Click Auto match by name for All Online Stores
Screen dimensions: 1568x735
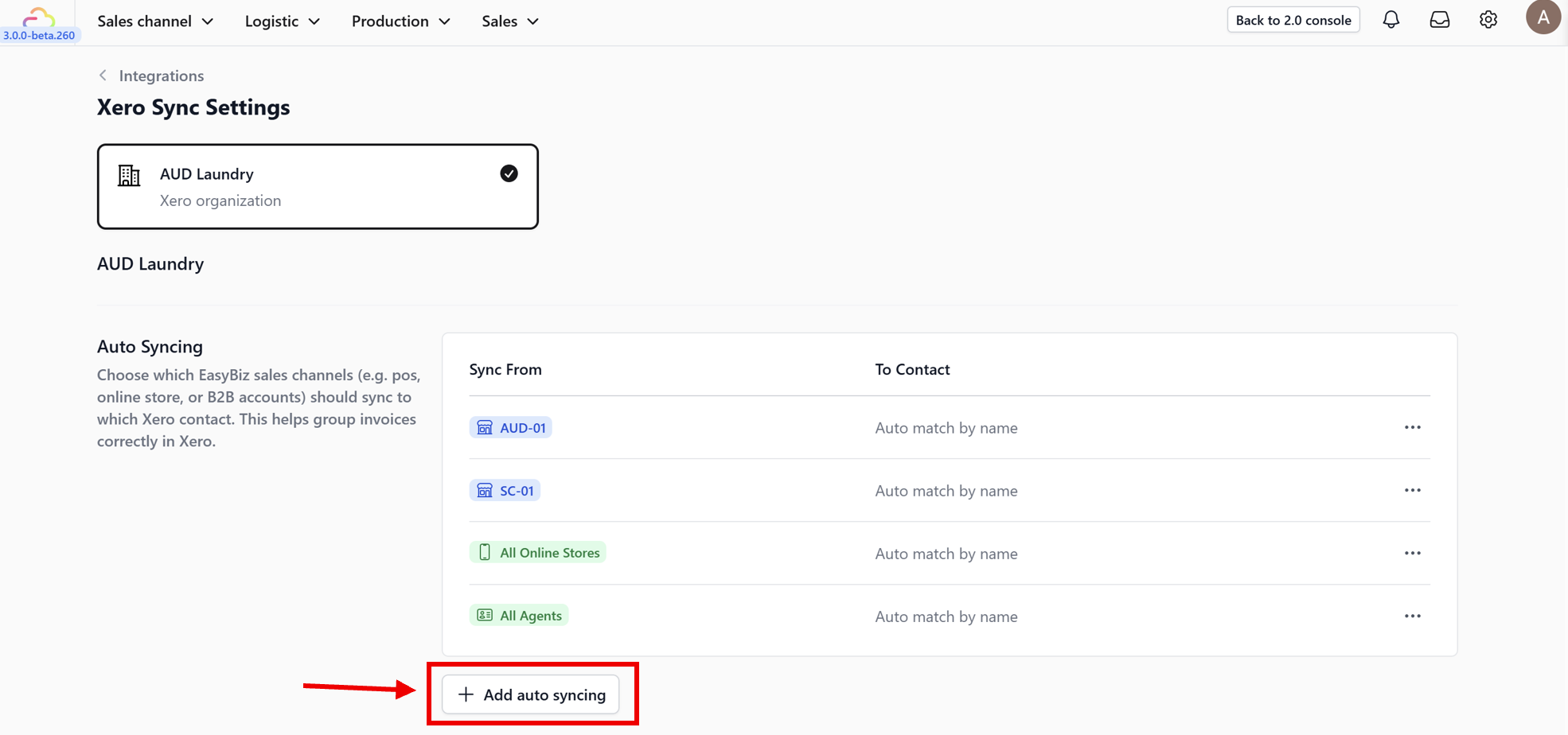tap(946, 554)
